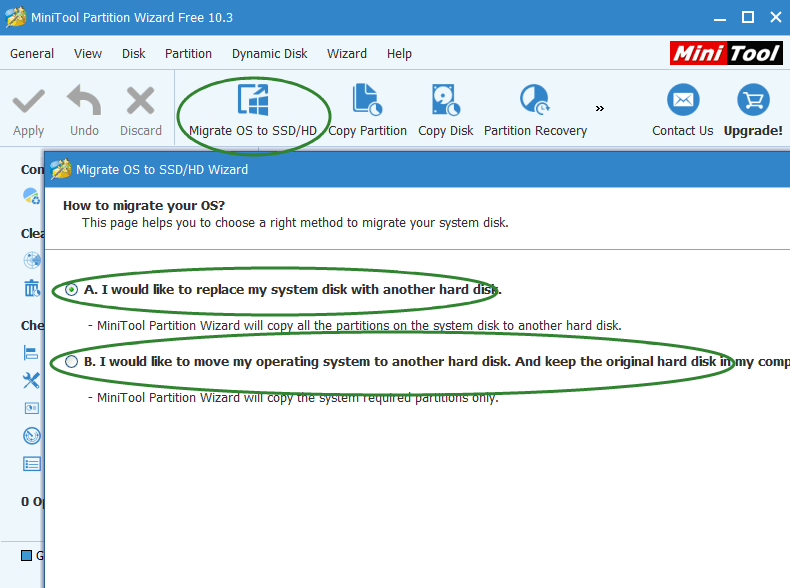Click text 'copy the system required partitions only'
Screen dimensions: 790x588
(382, 398)
